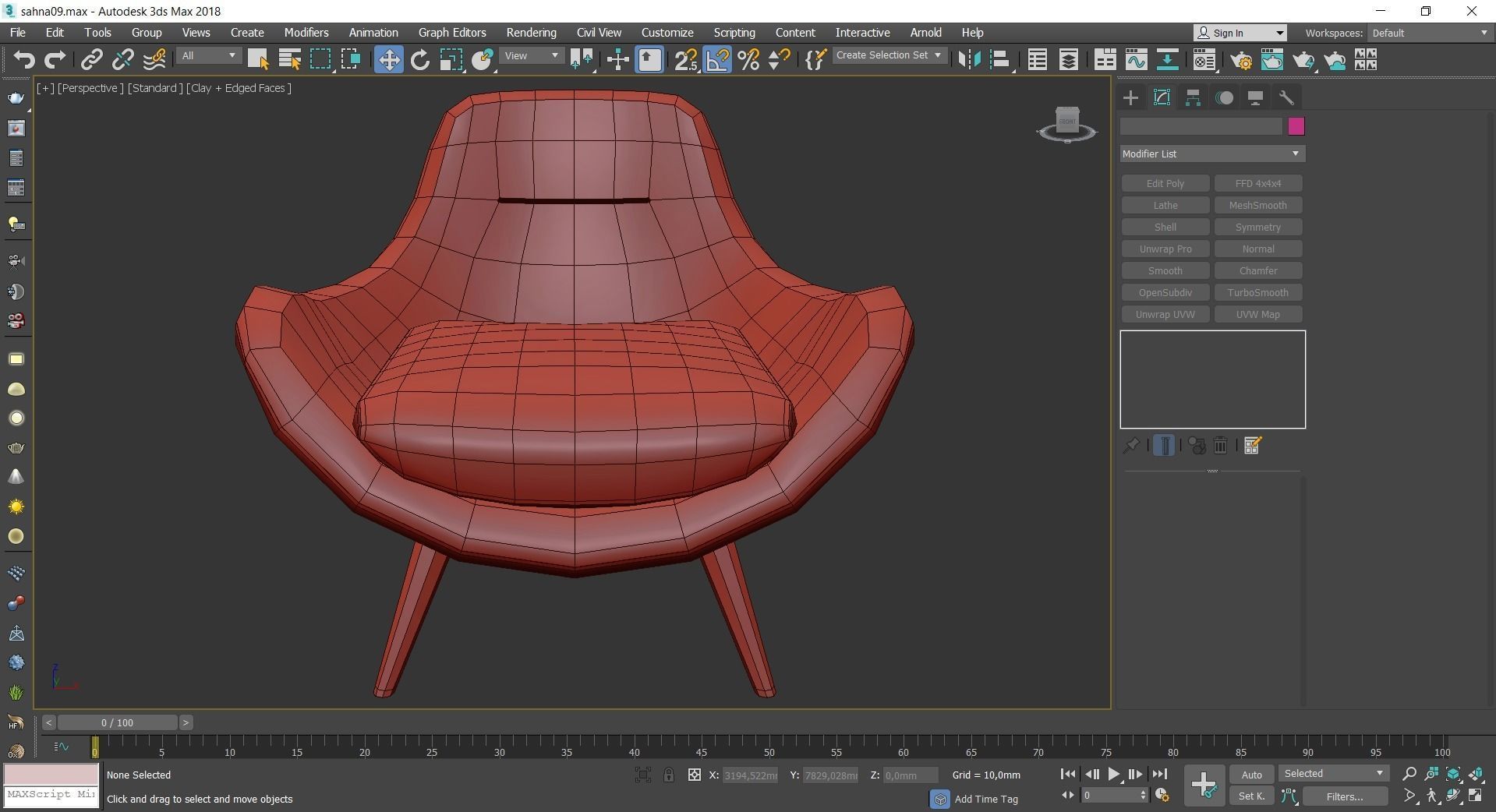Screen dimensions: 1496x812
Task: Click the time slider 0 / 100
Action: click(x=117, y=722)
